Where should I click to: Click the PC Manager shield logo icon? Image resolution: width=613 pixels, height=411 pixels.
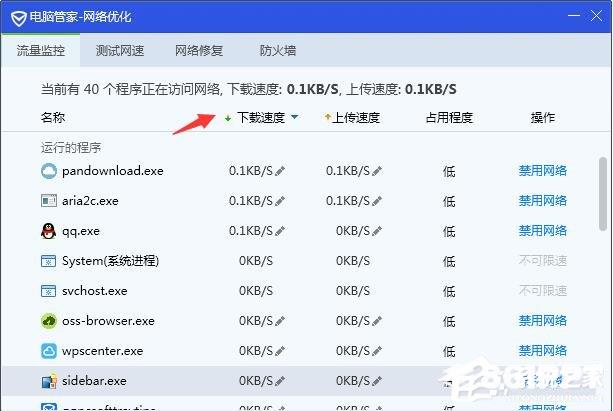(18, 18)
